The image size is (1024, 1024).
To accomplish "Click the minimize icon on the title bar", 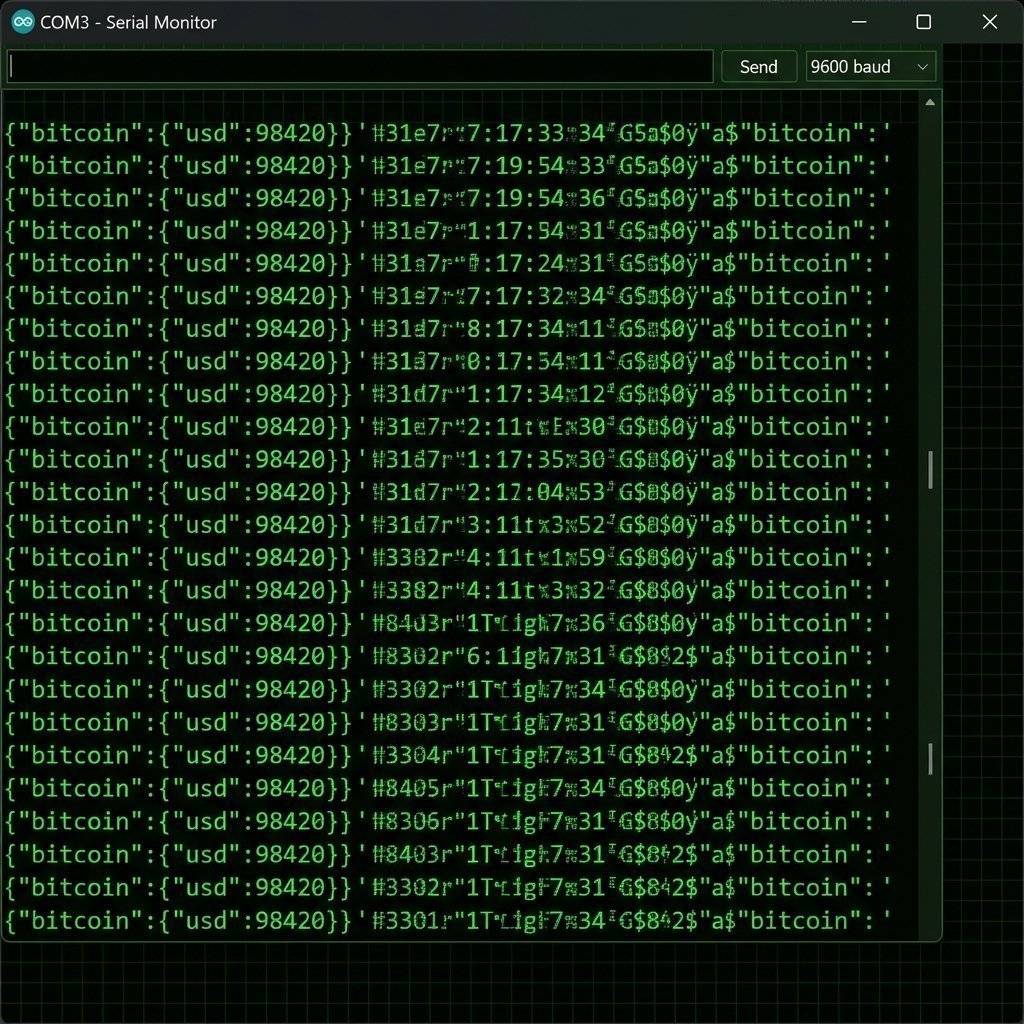I will click(860, 21).
